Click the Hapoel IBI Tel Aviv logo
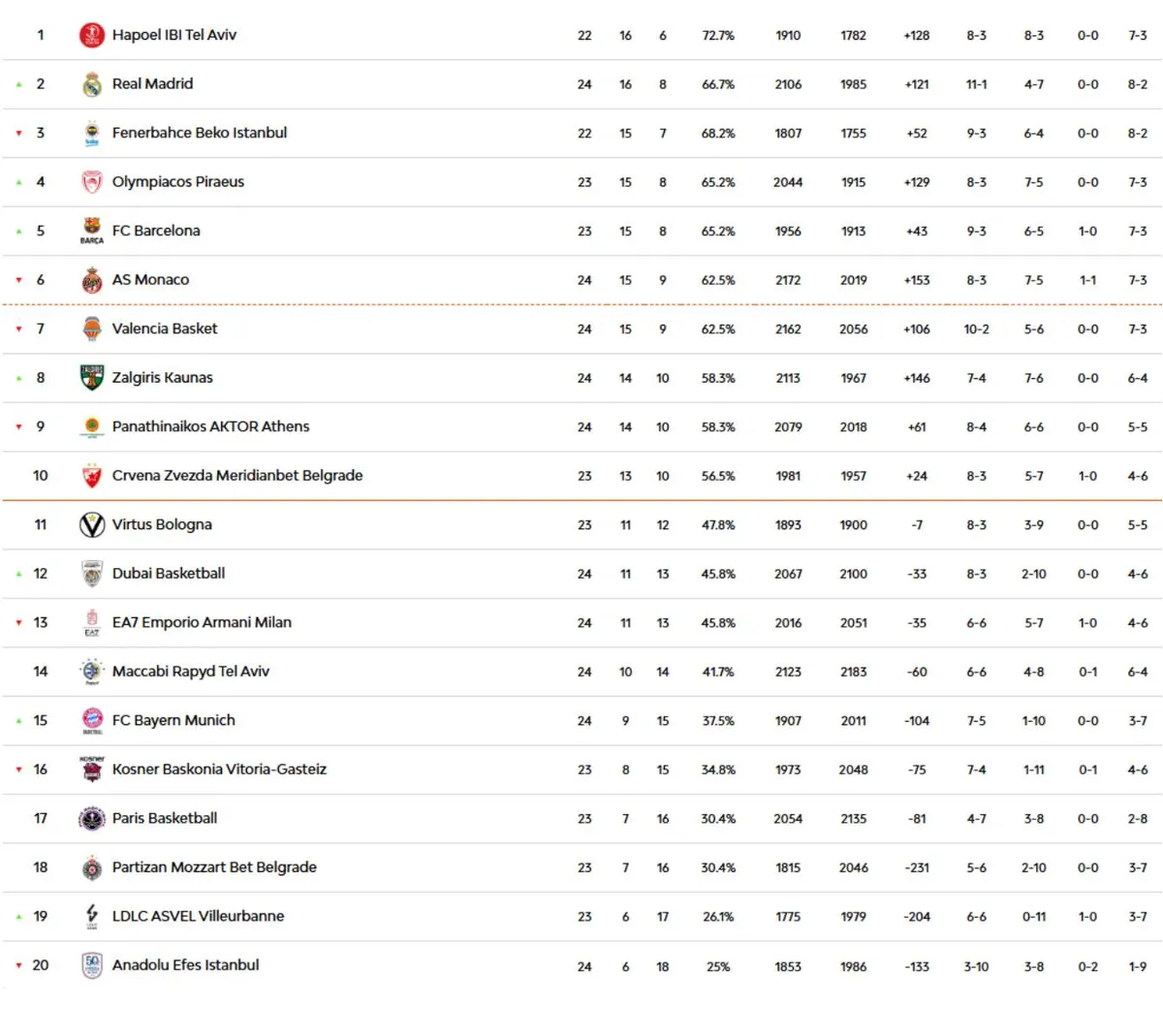 [92, 36]
